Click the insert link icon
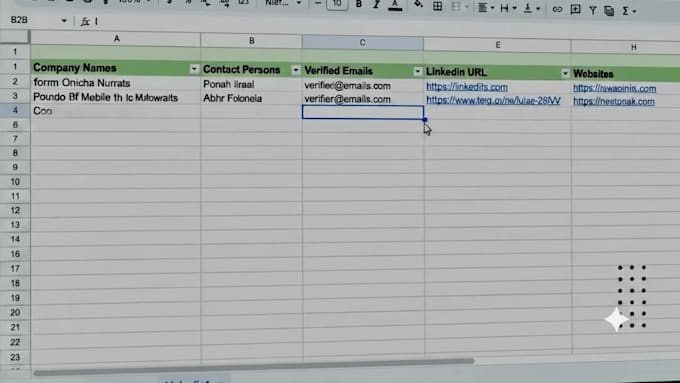This screenshot has height=383, width=680. (557, 9)
